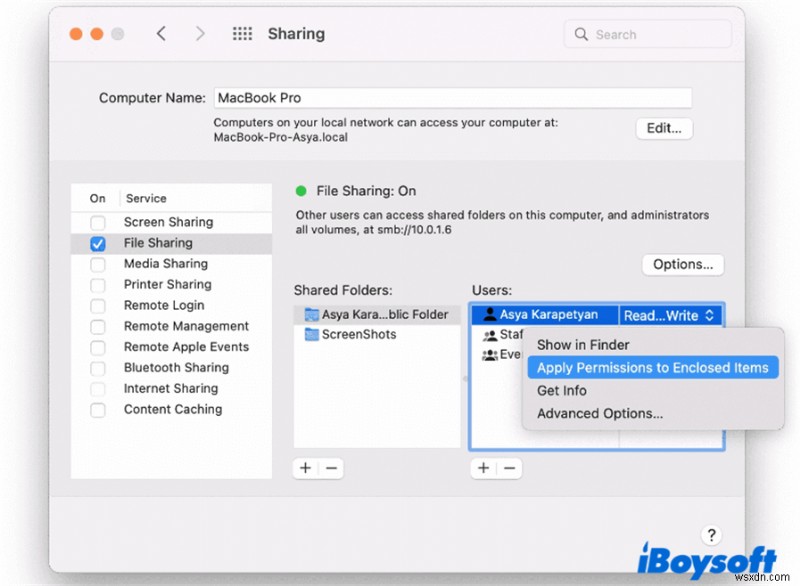Open the Read & Write permissions dropdown

(x=671, y=314)
